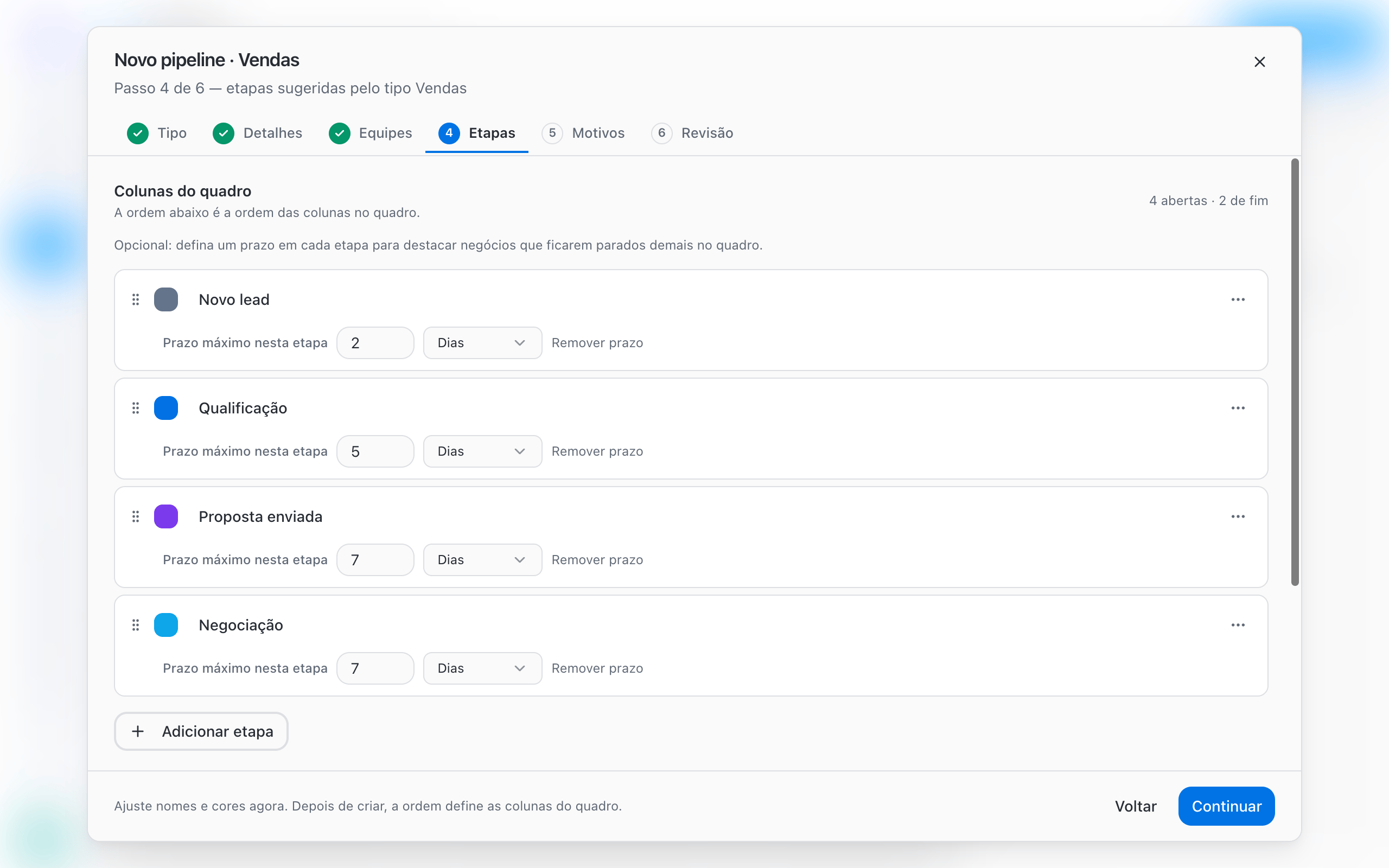Select the Etapas step tab
This screenshot has height=868, width=1389.
[x=477, y=133]
